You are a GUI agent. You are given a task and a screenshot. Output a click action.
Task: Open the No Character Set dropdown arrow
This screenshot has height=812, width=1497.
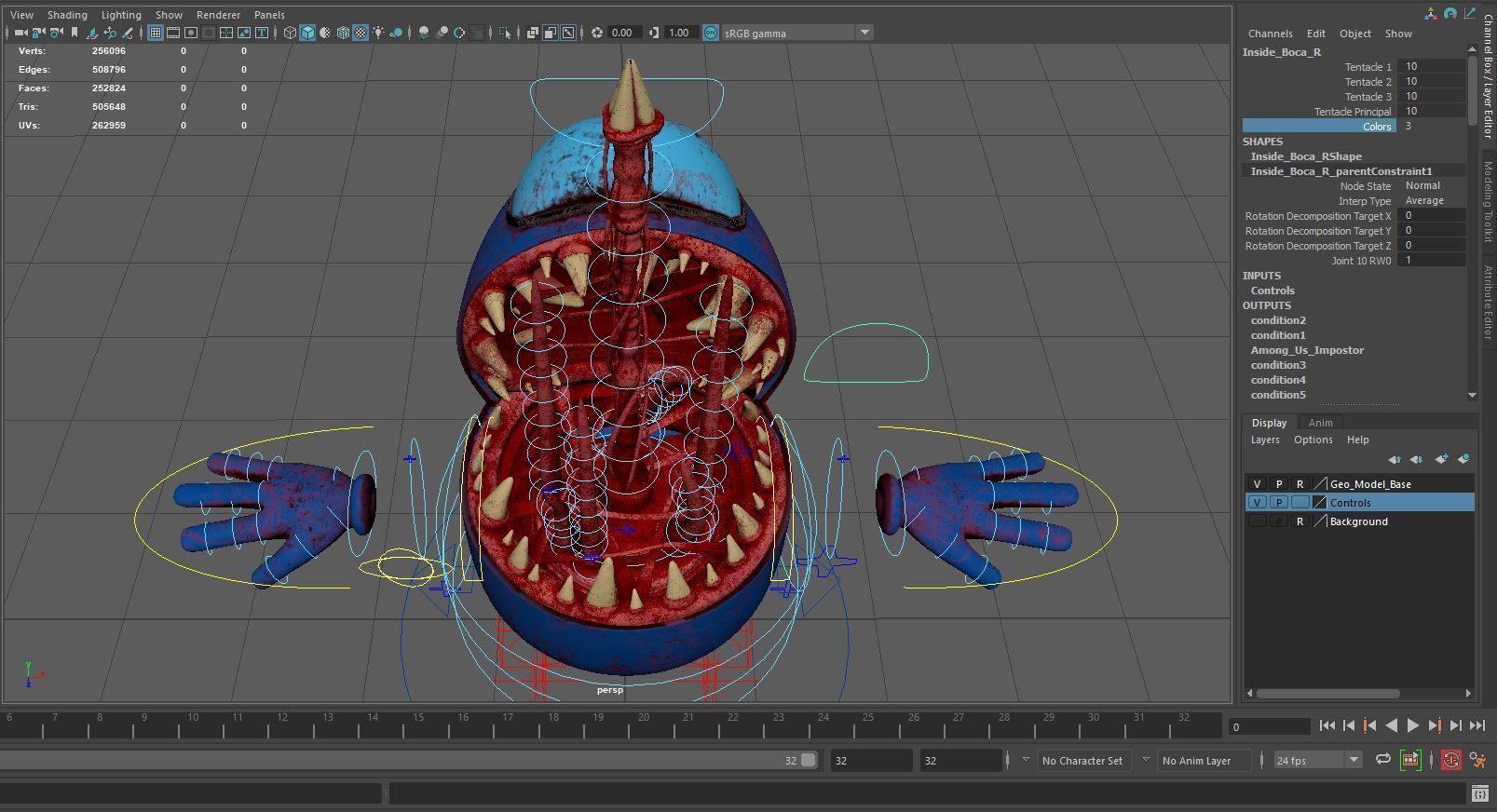(x=1026, y=760)
